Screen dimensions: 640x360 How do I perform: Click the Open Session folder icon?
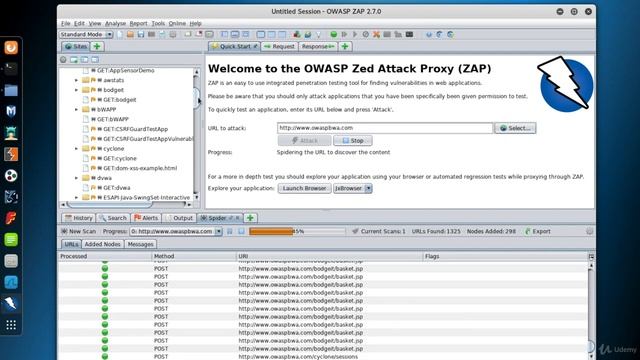[130, 35]
